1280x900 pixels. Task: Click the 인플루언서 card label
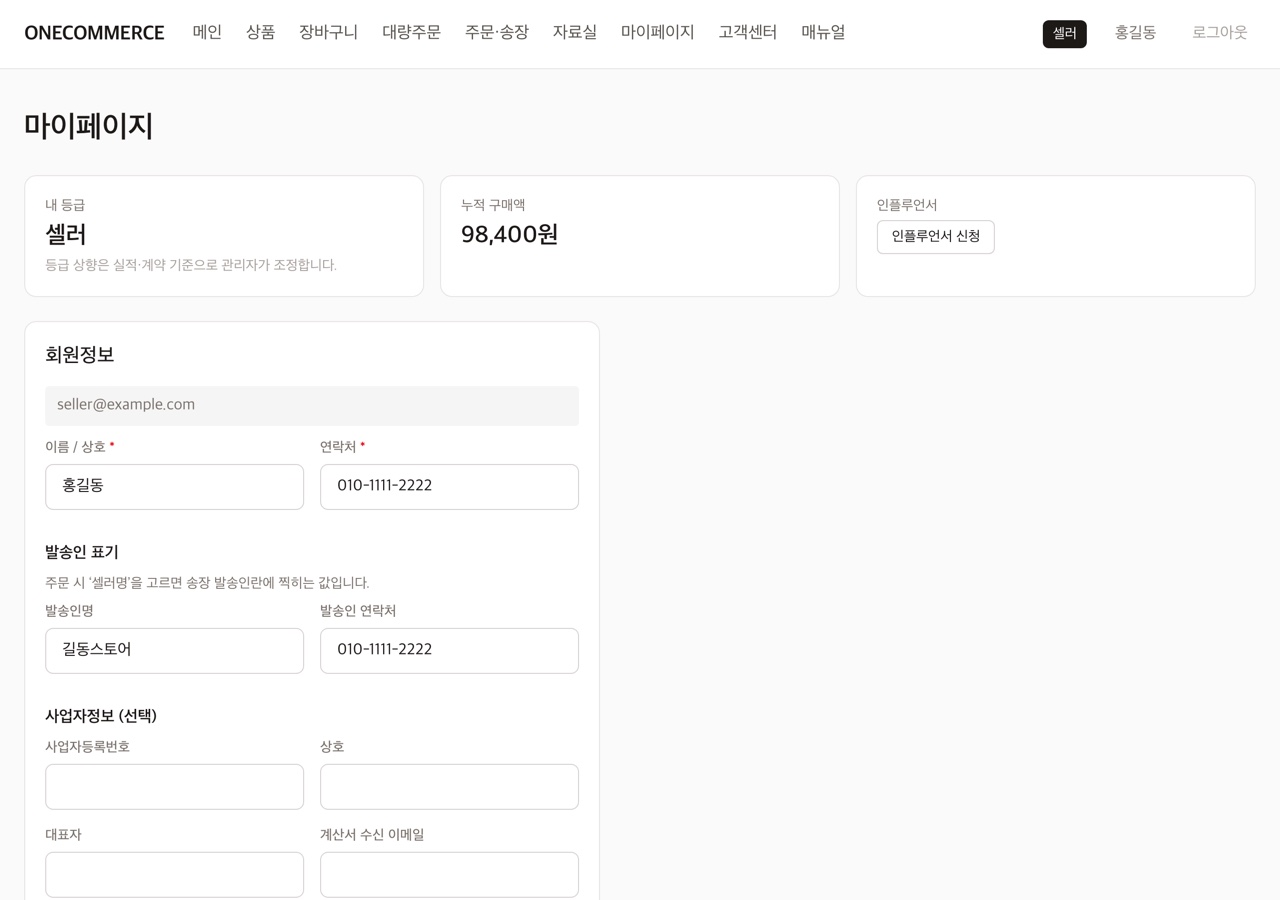tap(907, 205)
